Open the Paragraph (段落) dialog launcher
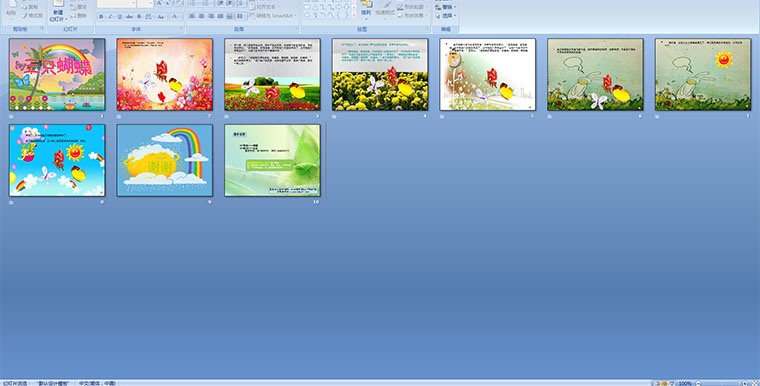760x386 pixels. point(297,29)
